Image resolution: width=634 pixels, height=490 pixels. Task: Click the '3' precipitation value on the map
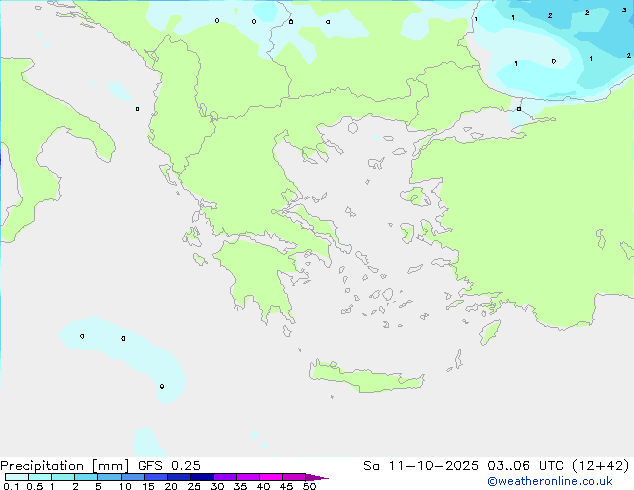tap(624, 10)
